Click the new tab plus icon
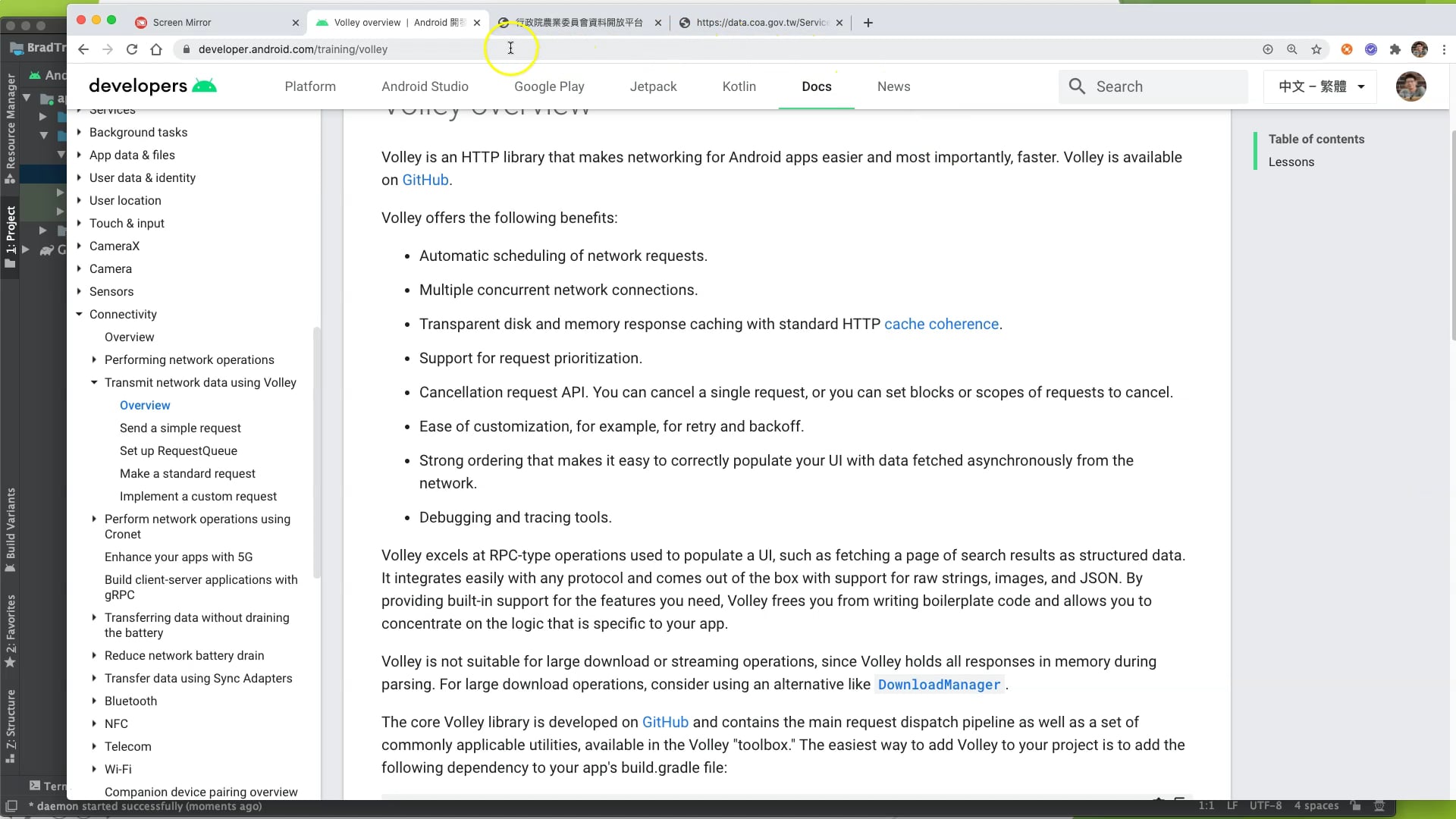This screenshot has height=819, width=1456. click(x=868, y=23)
